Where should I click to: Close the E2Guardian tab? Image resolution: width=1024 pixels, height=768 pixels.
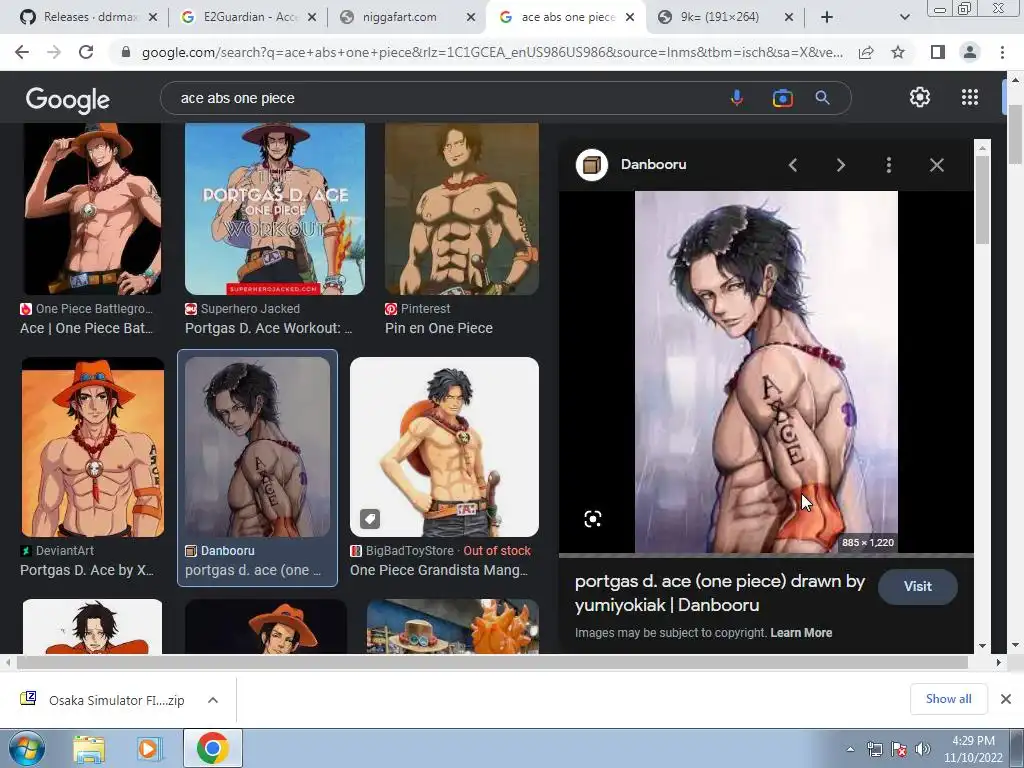(312, 18)
